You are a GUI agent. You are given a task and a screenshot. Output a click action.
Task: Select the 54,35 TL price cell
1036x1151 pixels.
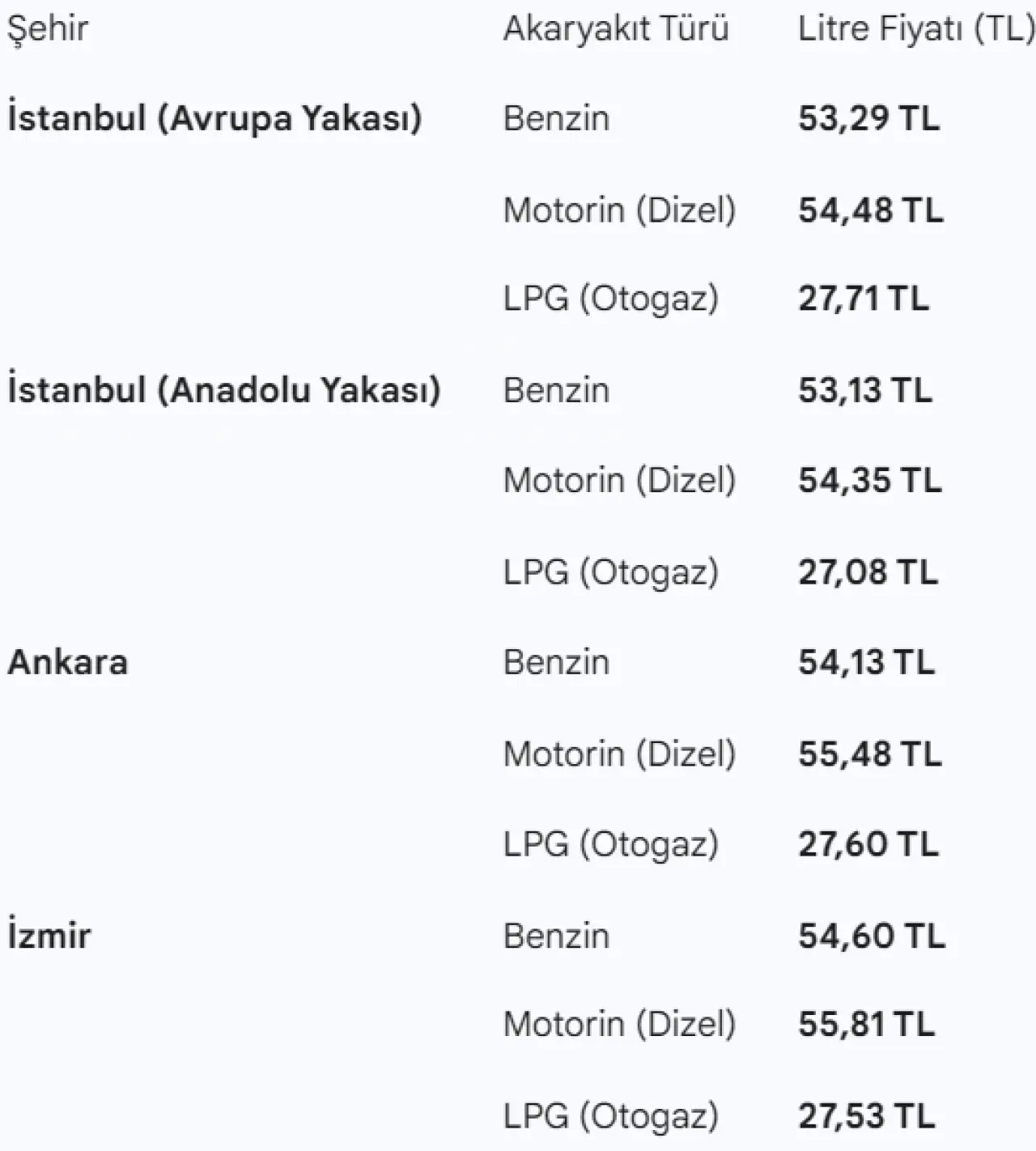(x=869, y=481)
